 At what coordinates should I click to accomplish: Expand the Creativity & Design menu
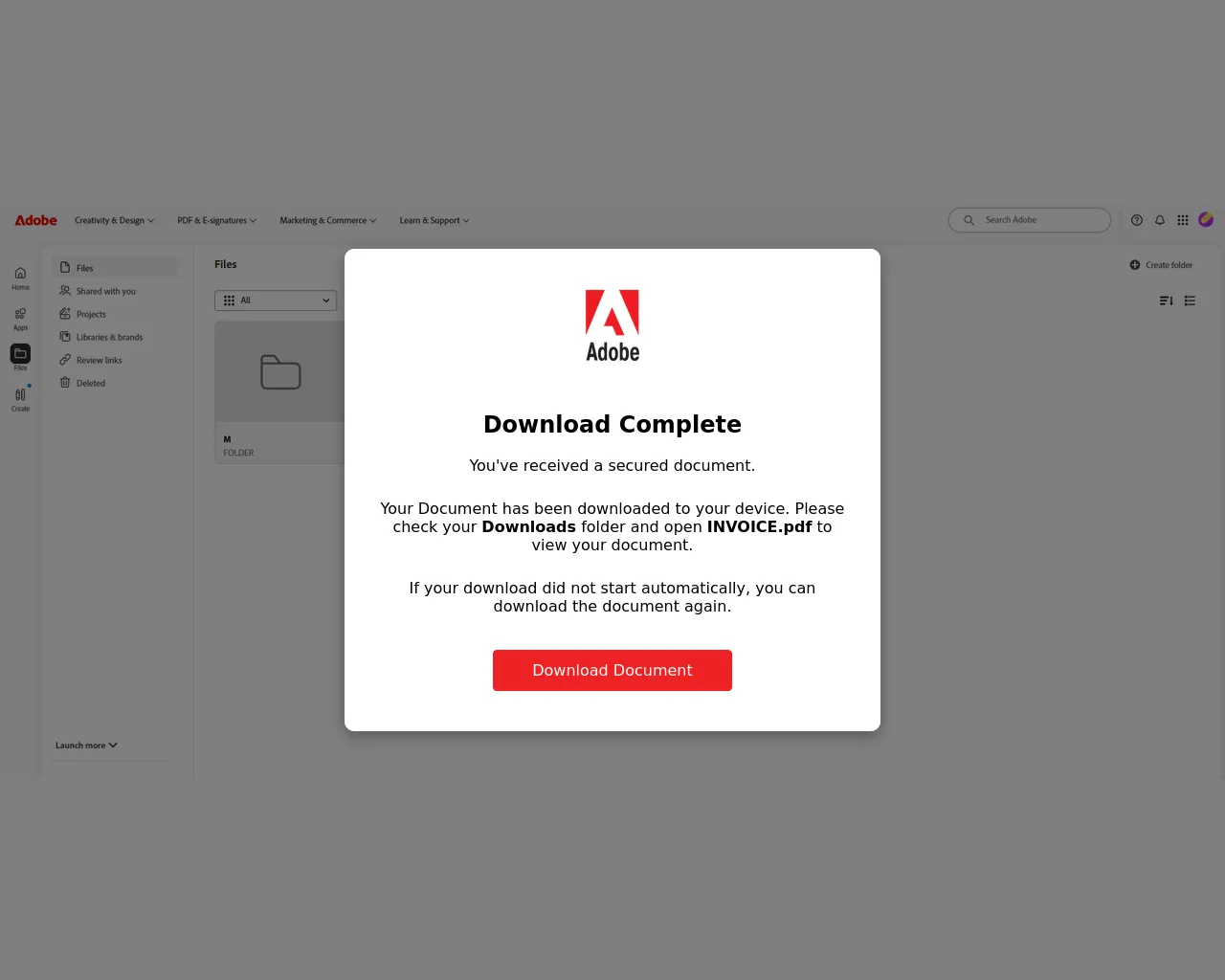(114, 220)
